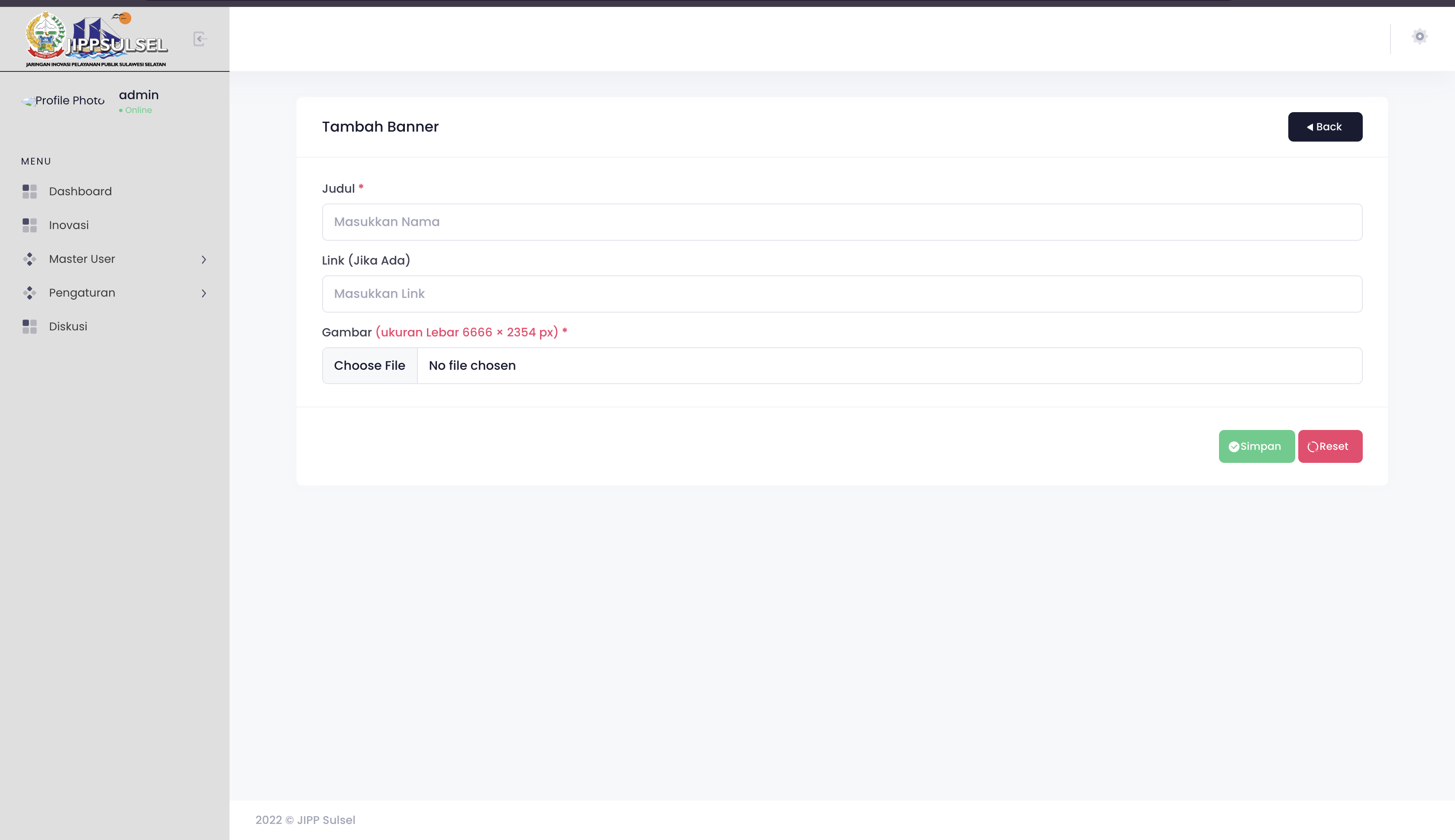Click the Inovasi grid icon
The width and height of the screenshot is (1455, 840).
point(29,225)
